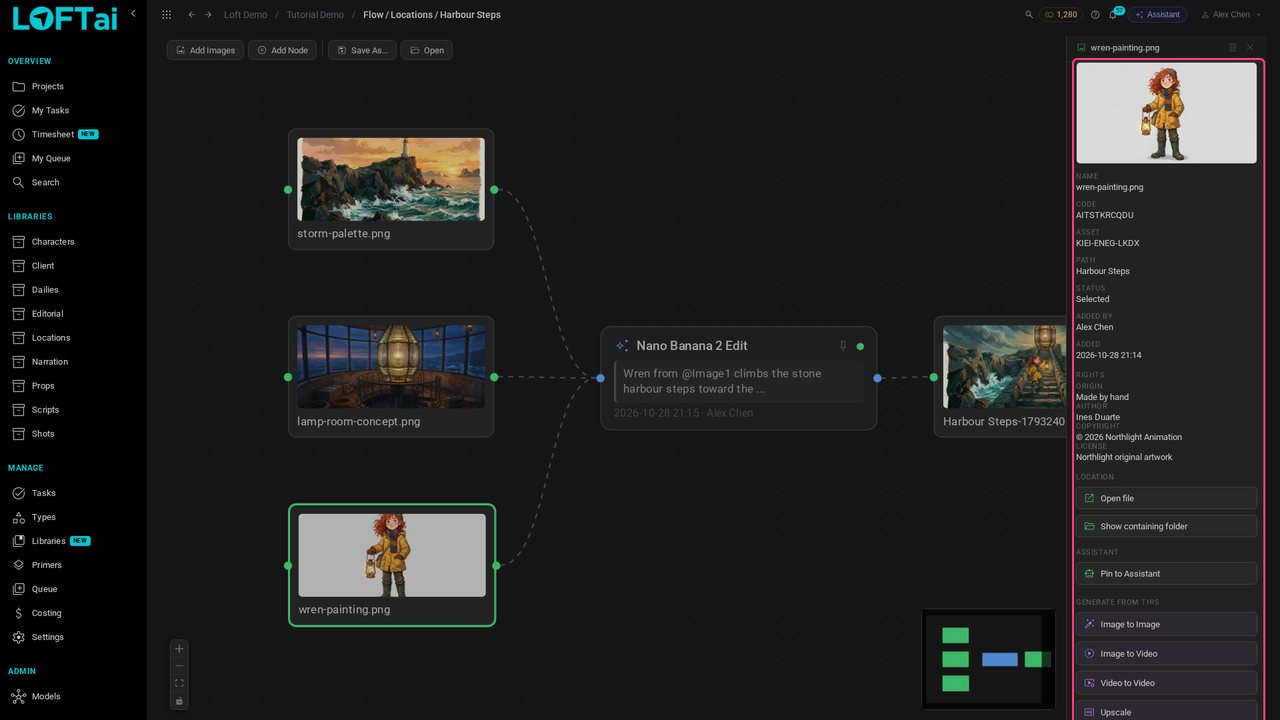This screenshot has height=720, width=1280.
Task: Click pin icon on Nano Banana 2 Edit node
Action: [x=843, y=346]
